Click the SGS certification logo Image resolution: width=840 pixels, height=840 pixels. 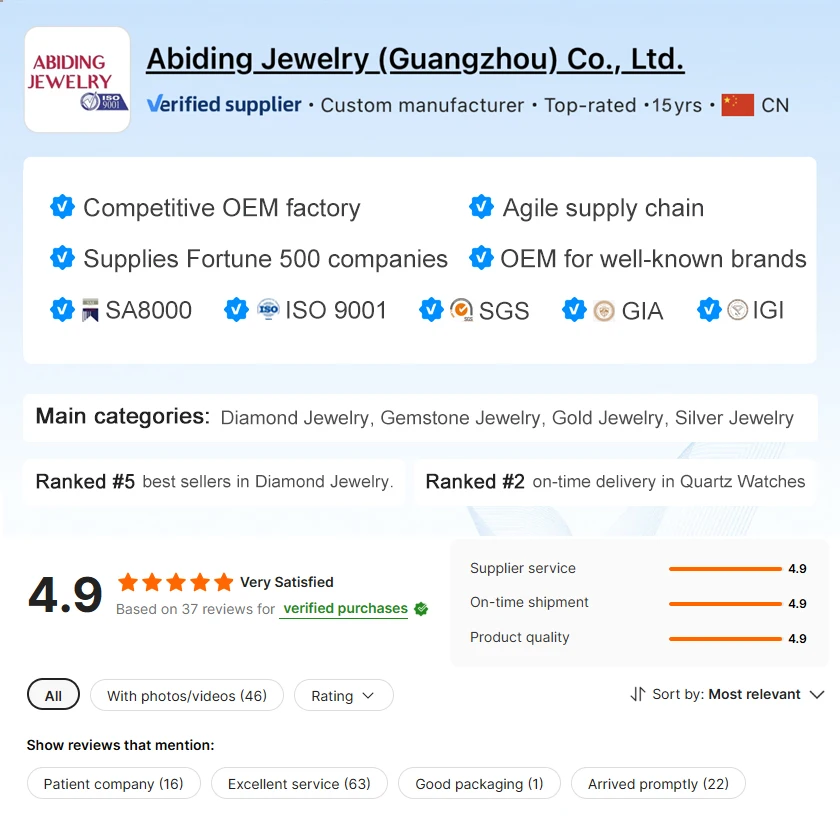(x=461, y=310)
